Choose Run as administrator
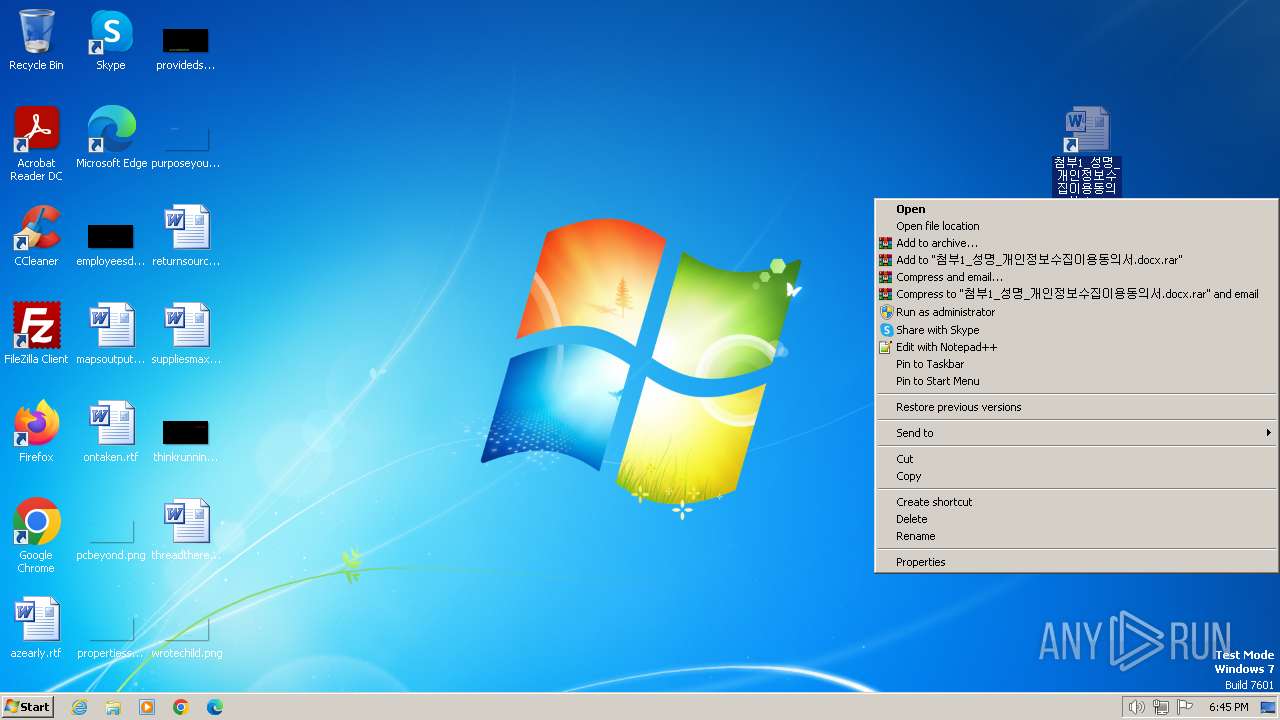The height and width of the screenshot is (720, 1280). 1076,312
